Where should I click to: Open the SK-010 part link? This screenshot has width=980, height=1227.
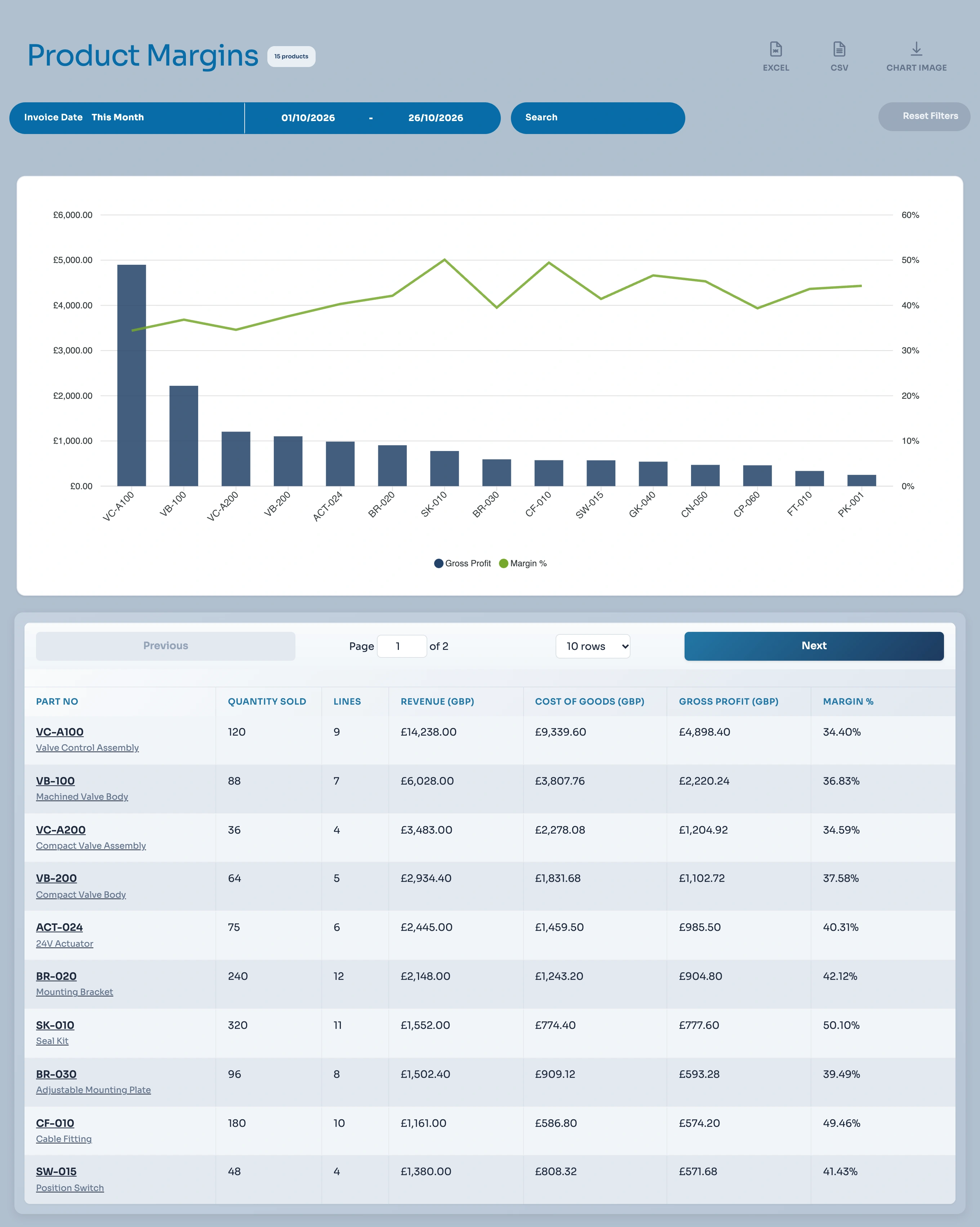pyautogui.click(x=55, y=1025)
